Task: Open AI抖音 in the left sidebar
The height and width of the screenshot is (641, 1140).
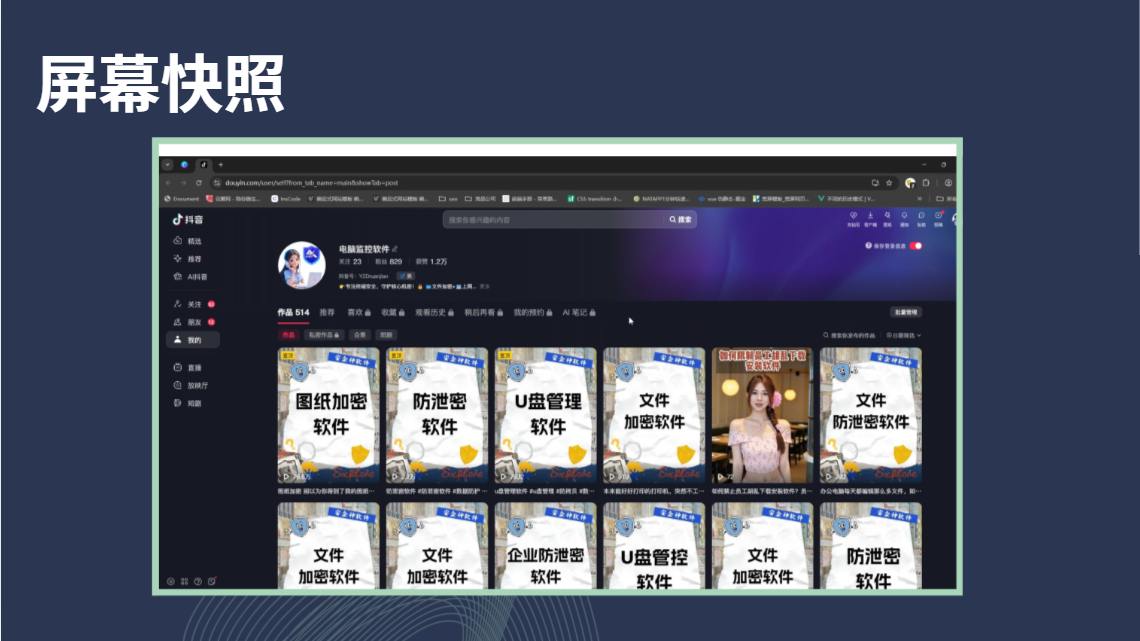Action: tap(190, 276)
